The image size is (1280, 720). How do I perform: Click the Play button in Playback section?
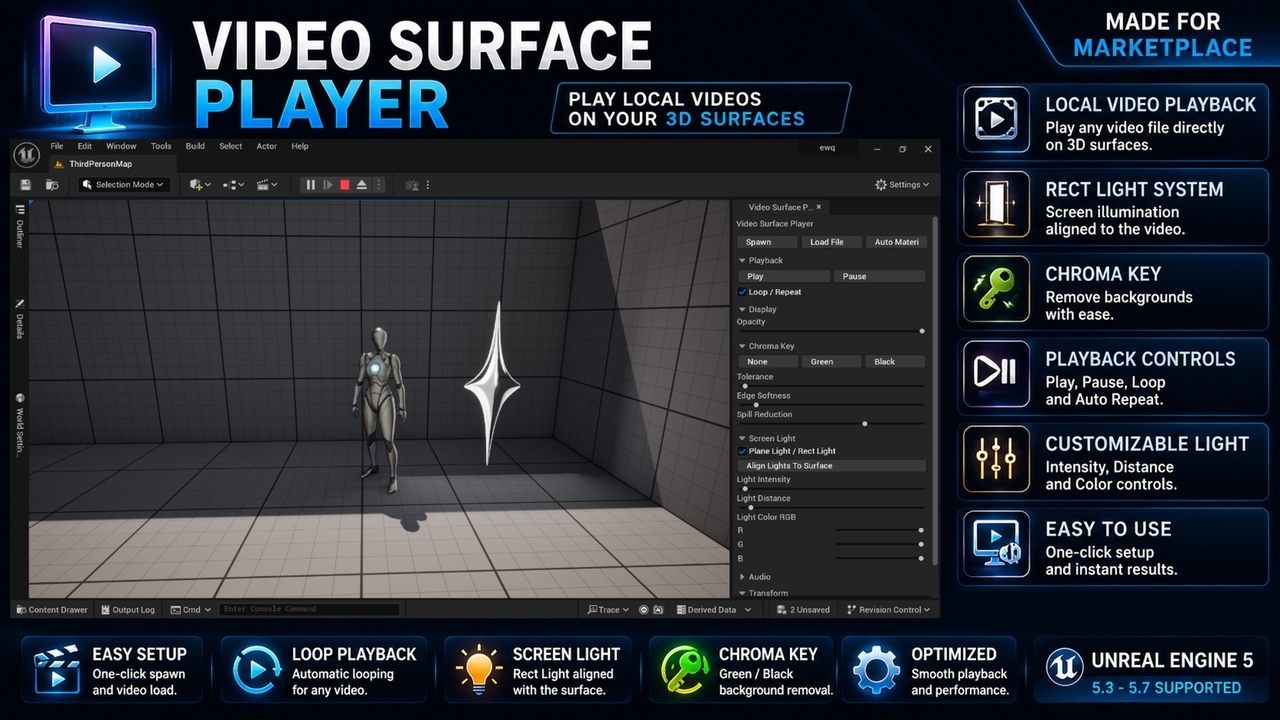[784, 276]
